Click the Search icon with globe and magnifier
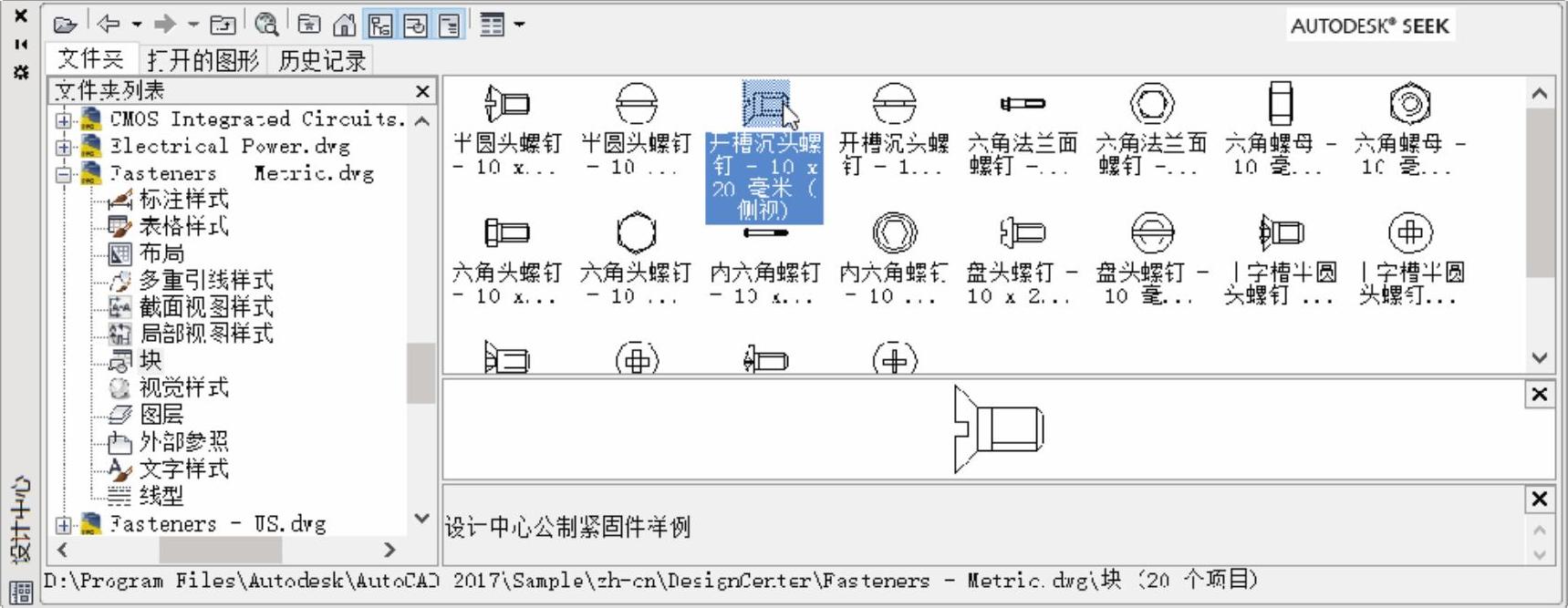1568x608 pixels. tap(266, 25)
